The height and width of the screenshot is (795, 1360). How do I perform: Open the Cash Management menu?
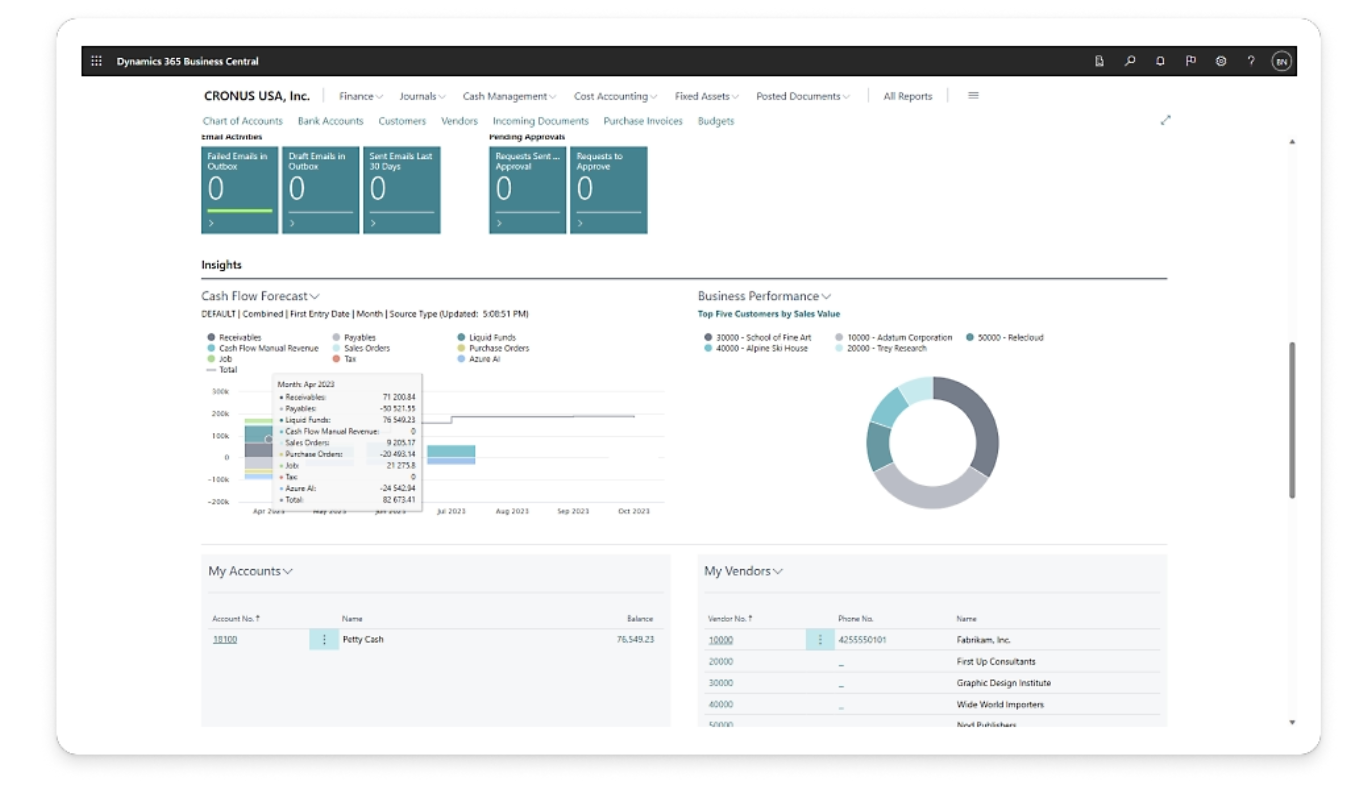click(510, 96)
